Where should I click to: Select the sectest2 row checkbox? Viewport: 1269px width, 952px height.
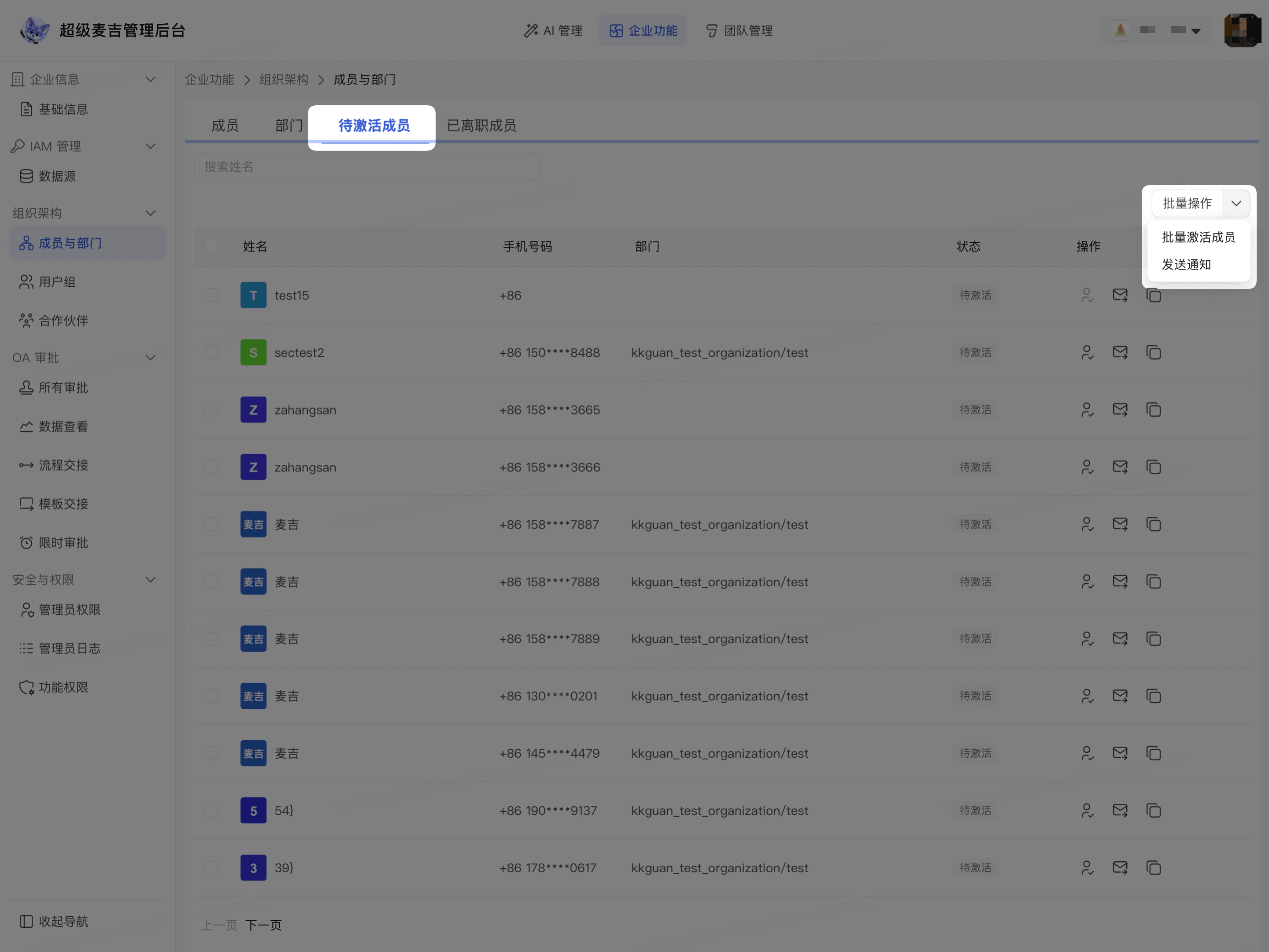pos(211,352)
